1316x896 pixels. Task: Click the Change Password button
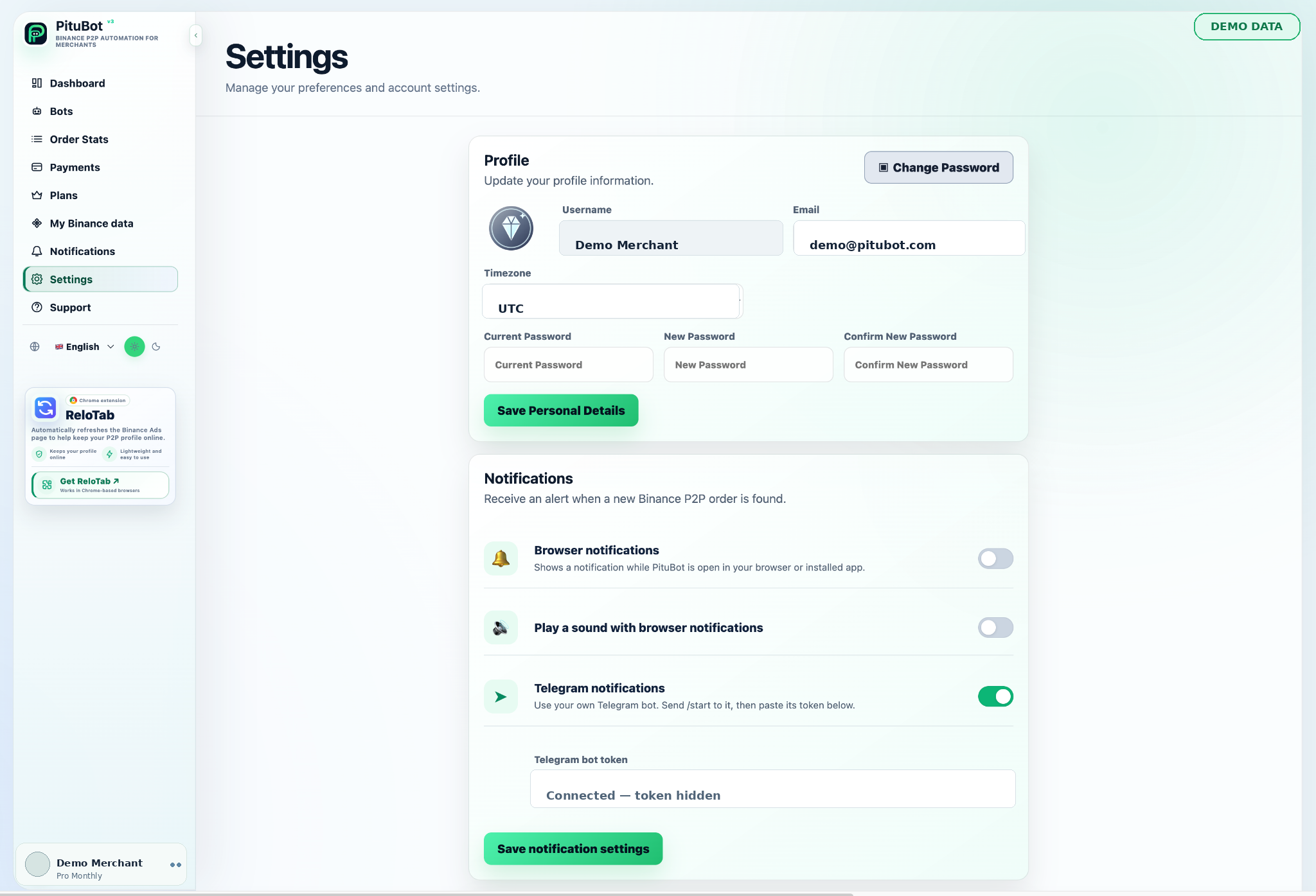pyautogui.click(x=938, y=167)
